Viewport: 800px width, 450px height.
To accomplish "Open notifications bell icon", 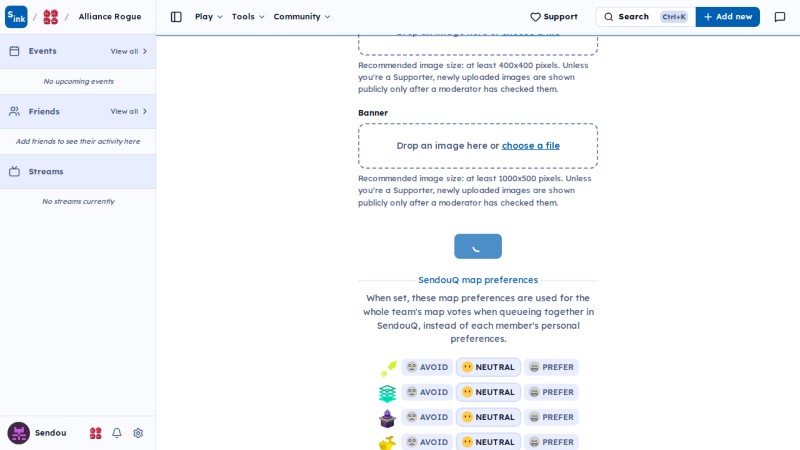I will click(x=117, y=433).
